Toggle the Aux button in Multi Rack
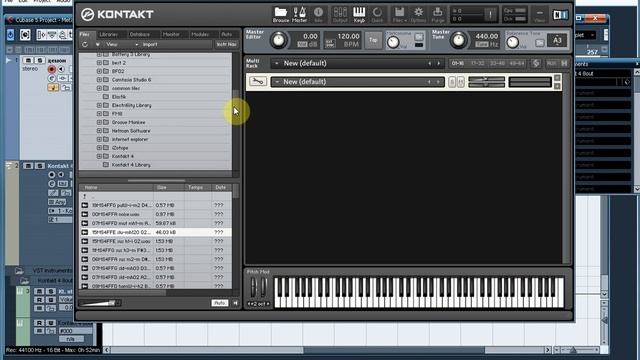This screenshot has height=360, width=640. click(x=551, y=63)
